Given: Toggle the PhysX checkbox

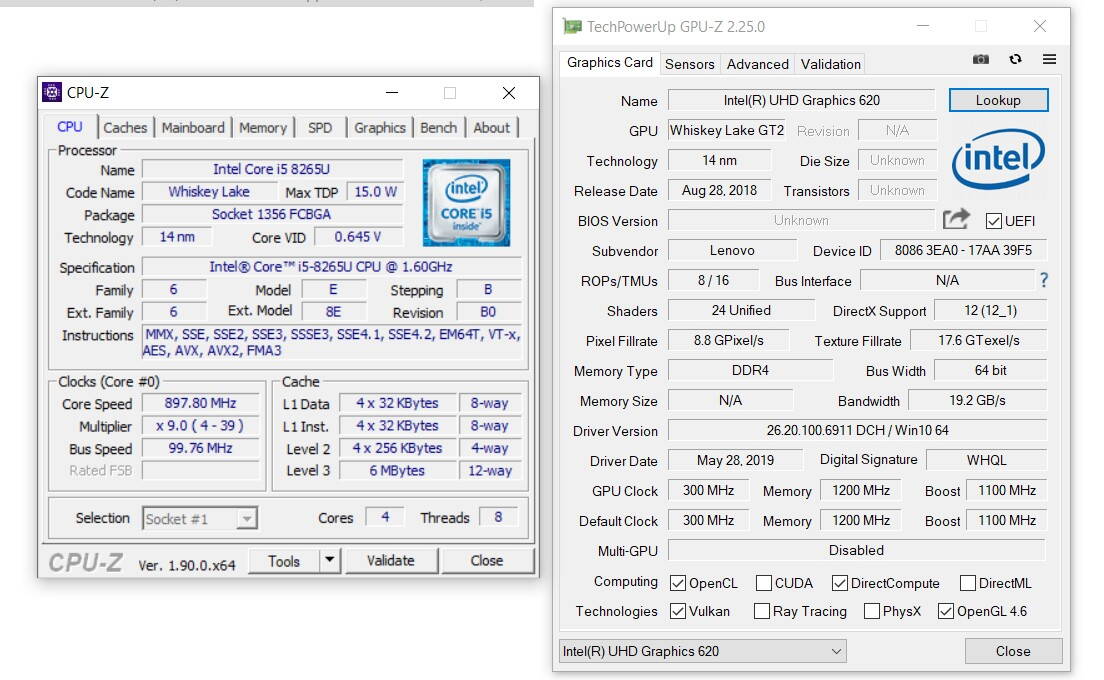Looking at the screenshot, I should pos(872,611).
